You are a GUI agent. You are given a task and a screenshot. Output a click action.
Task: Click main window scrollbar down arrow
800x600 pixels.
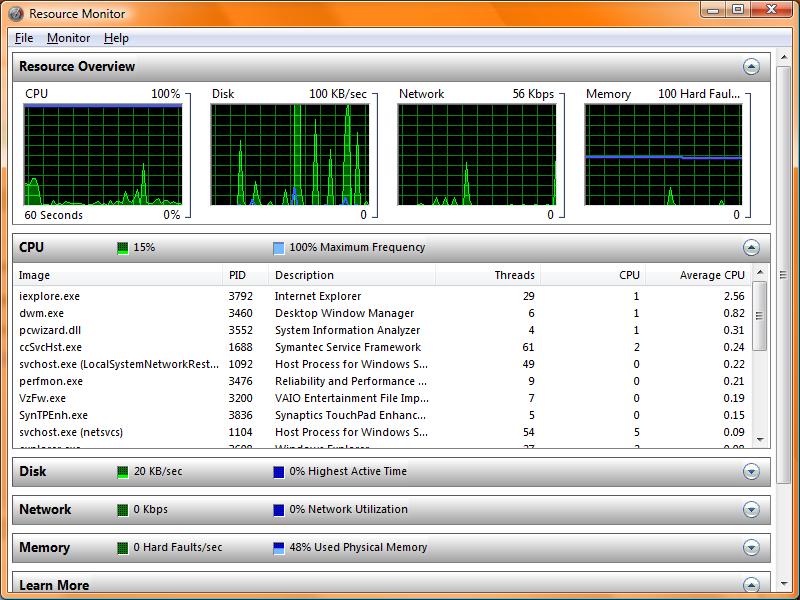(784, 584)
